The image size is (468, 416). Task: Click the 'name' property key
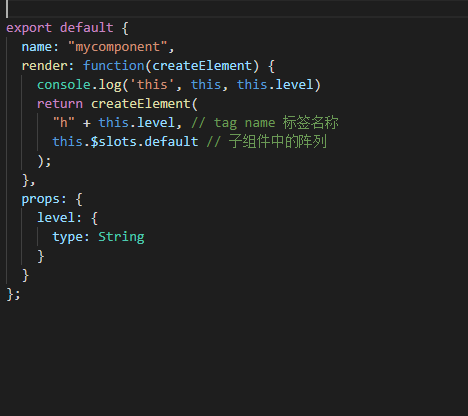[x=37, y=47]
